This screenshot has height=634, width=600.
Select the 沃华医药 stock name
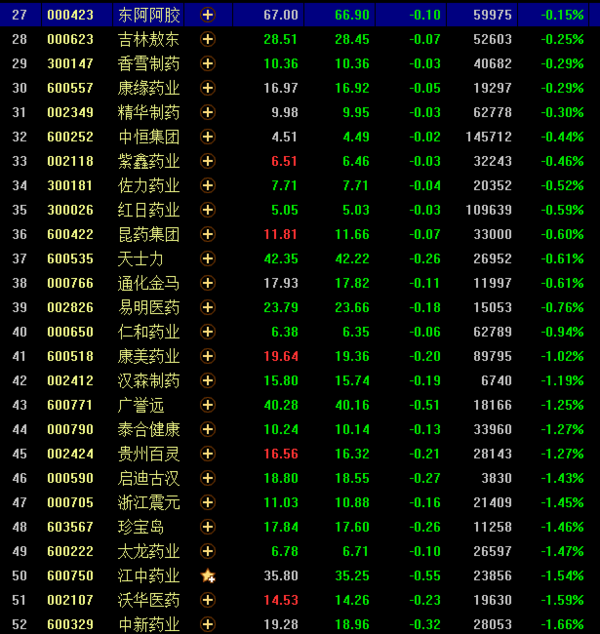click(148, 600)
